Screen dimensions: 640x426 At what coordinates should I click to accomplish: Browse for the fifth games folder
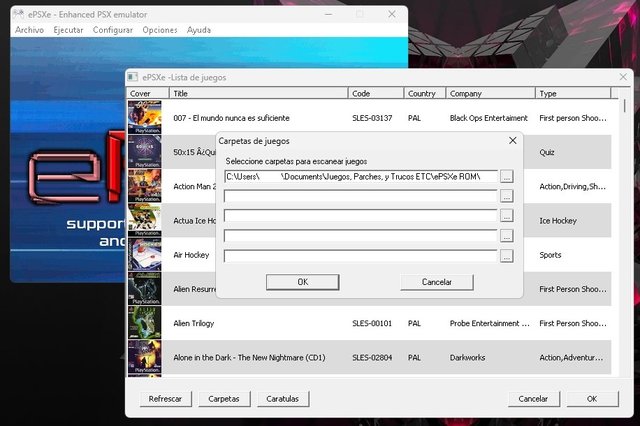pos(507,256)
